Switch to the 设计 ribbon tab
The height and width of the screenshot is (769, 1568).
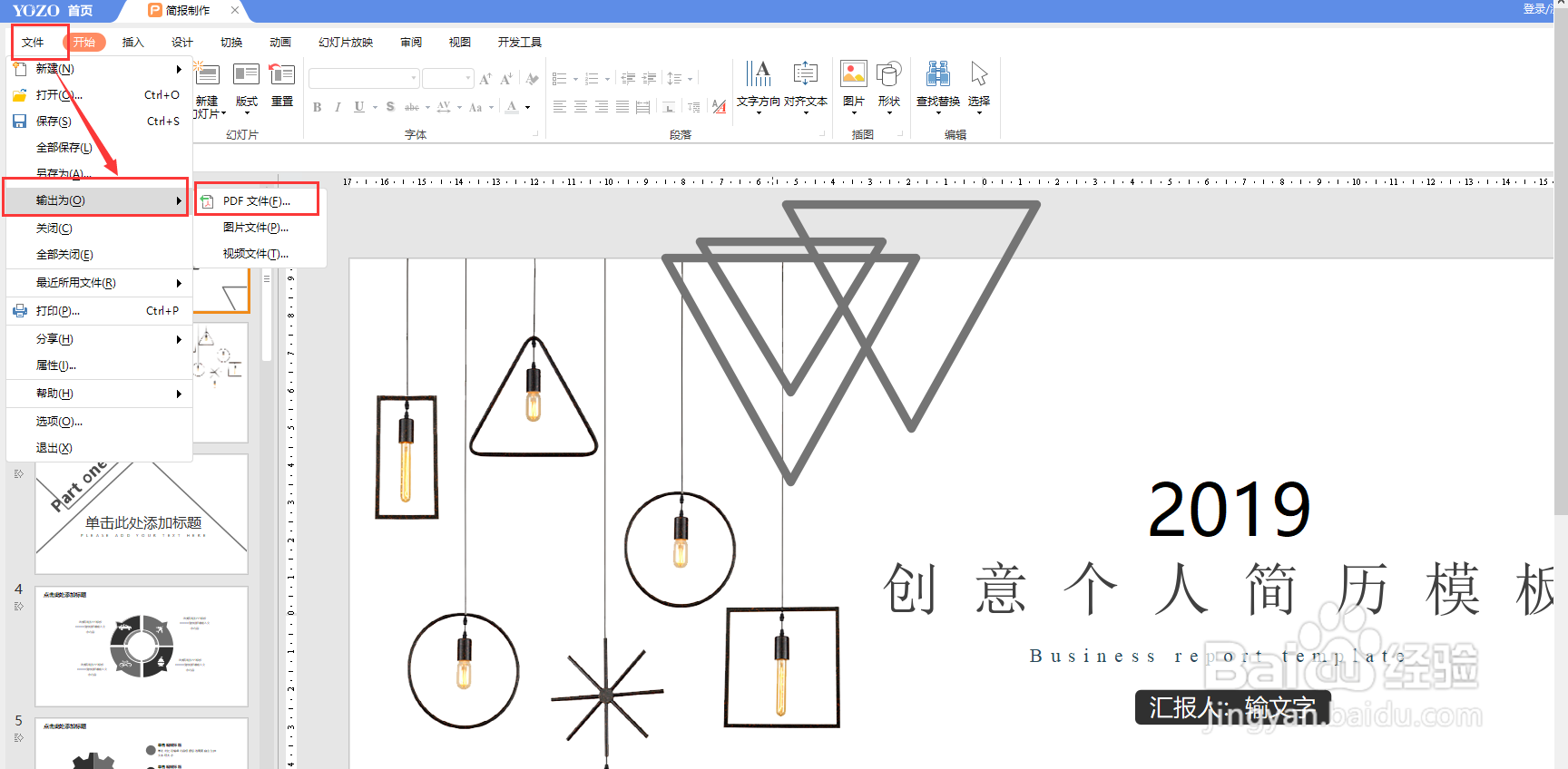[181, 43]
